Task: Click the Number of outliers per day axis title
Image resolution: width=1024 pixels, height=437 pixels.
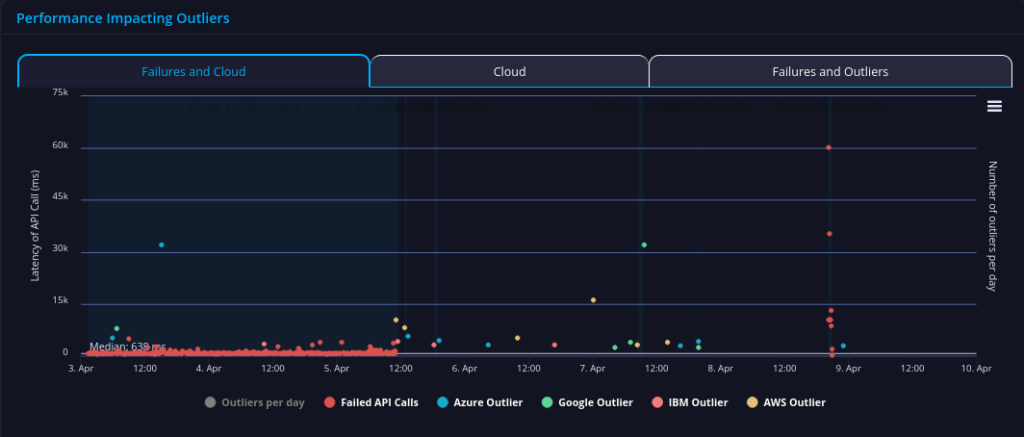Action: point(992,225)
